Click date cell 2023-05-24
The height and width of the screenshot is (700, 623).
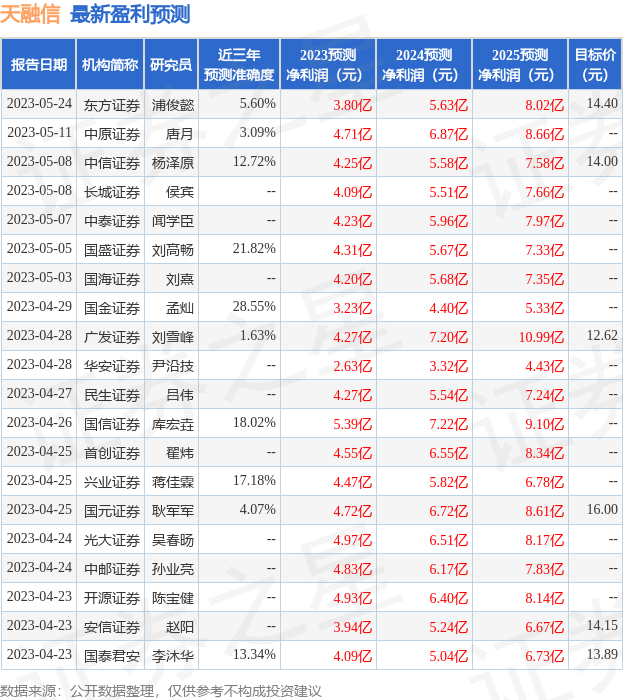click(39, 104)
